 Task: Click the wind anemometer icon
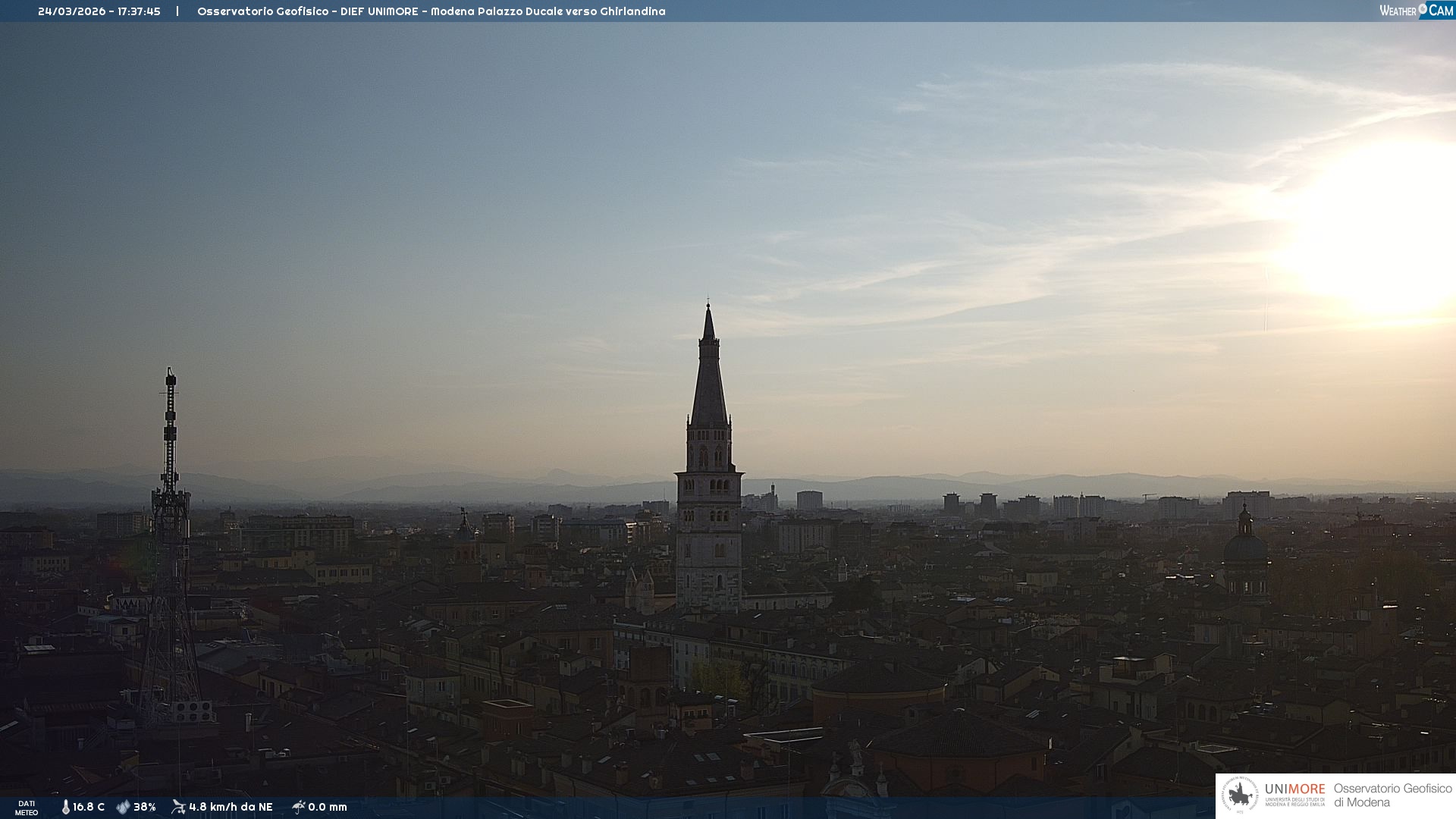coord(178,807)
